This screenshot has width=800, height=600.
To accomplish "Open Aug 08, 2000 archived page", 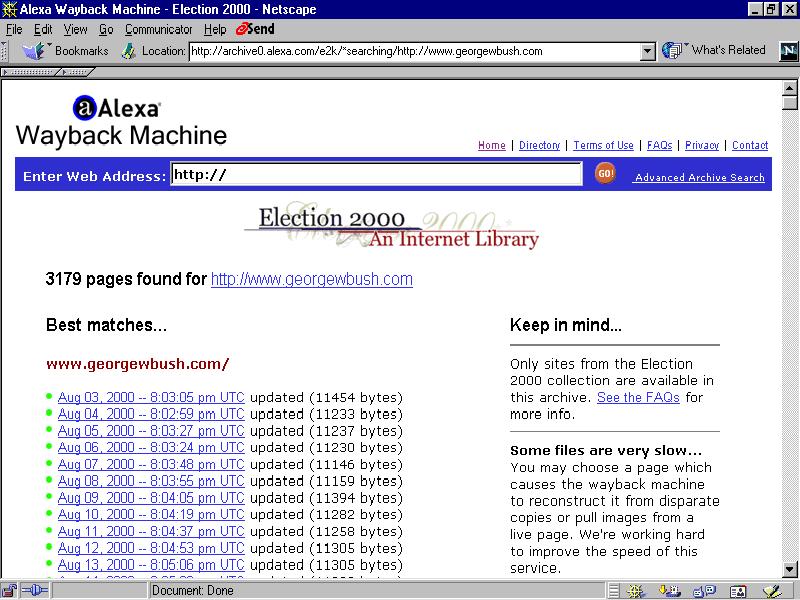I will point(151,481).
